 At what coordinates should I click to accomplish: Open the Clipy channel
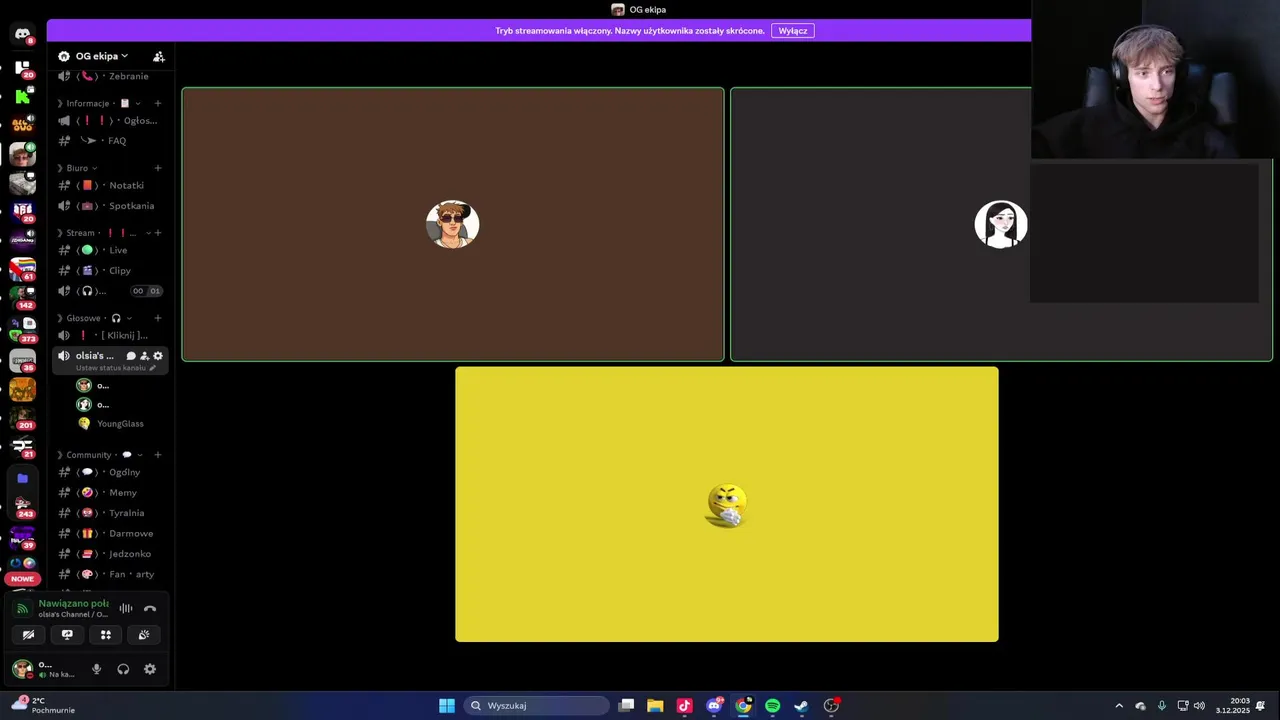110,270
